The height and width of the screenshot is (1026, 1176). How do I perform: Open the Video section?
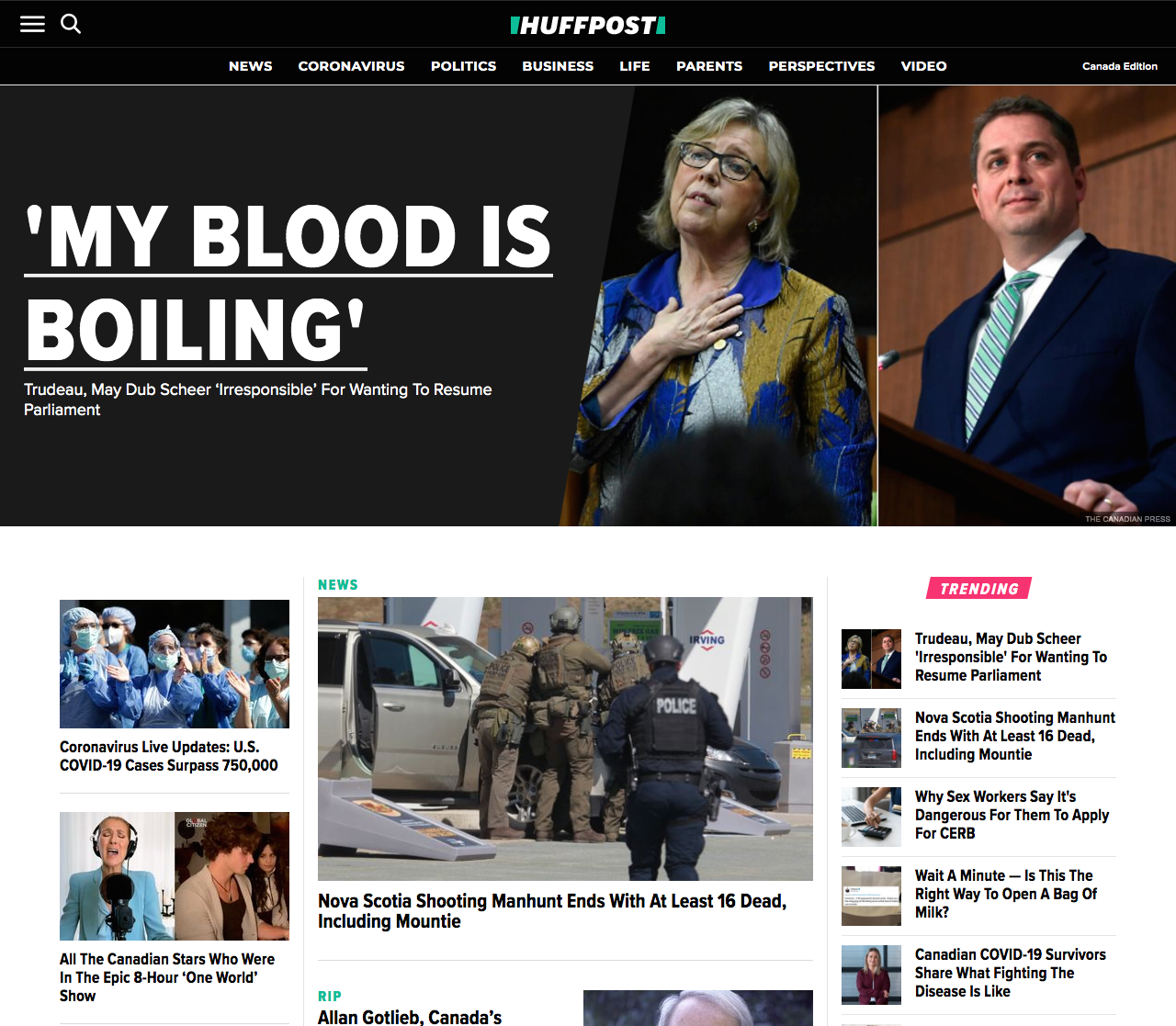coord(923,66)
